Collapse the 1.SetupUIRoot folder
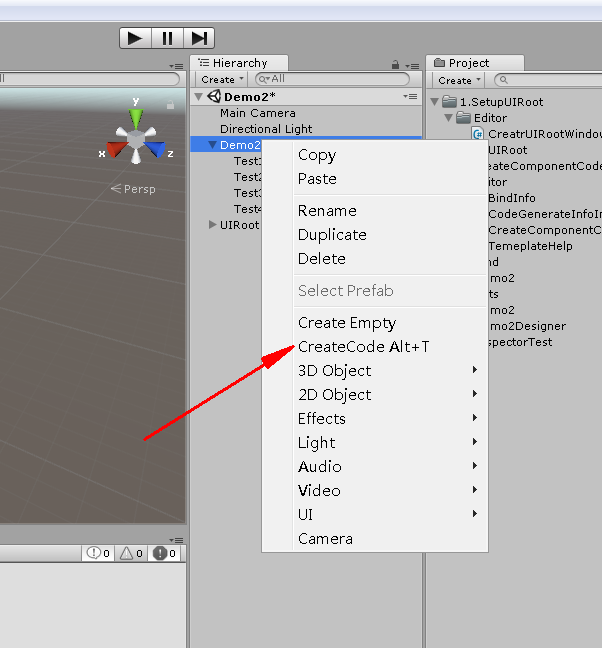The height and width of the screenshot is (648, 602). 435,102
